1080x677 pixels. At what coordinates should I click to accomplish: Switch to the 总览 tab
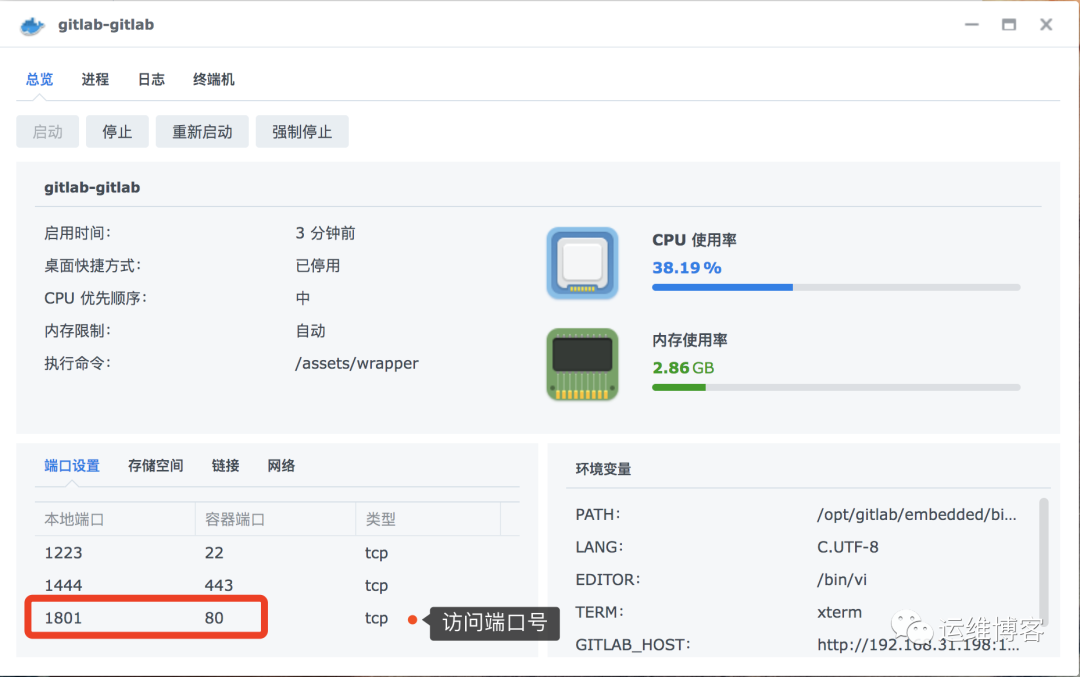tap(39, 79)
